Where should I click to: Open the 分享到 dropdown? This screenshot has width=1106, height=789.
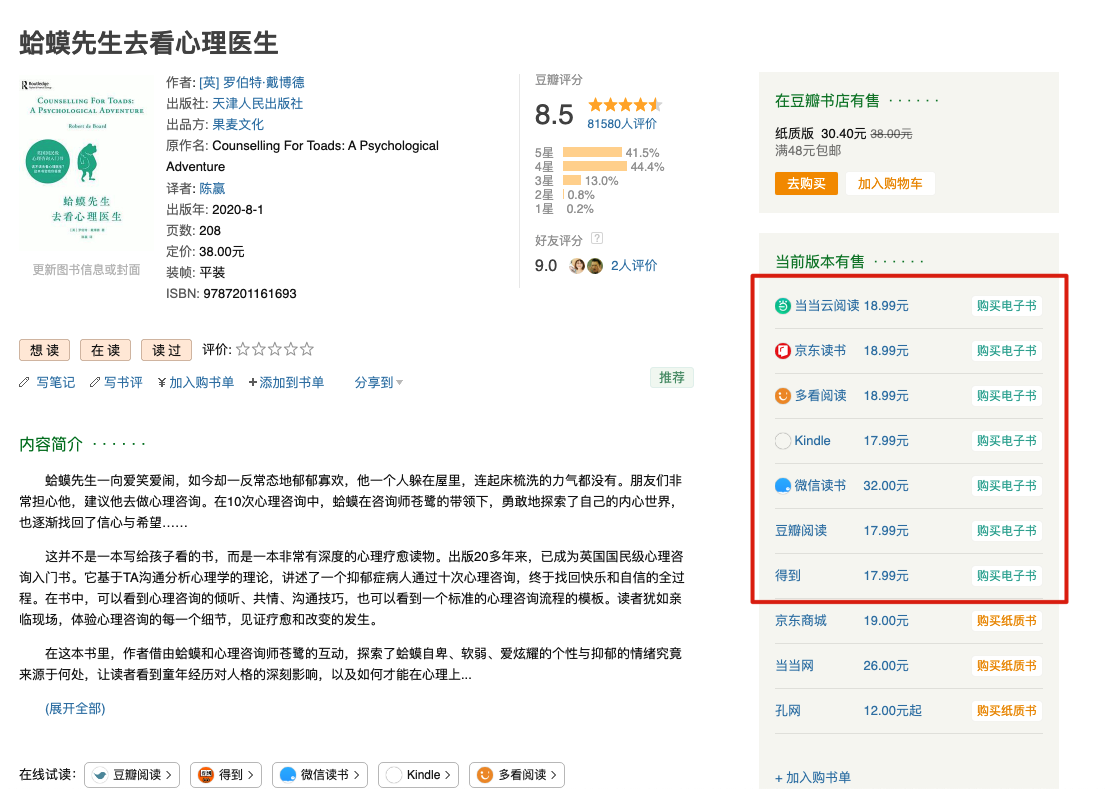378,382
